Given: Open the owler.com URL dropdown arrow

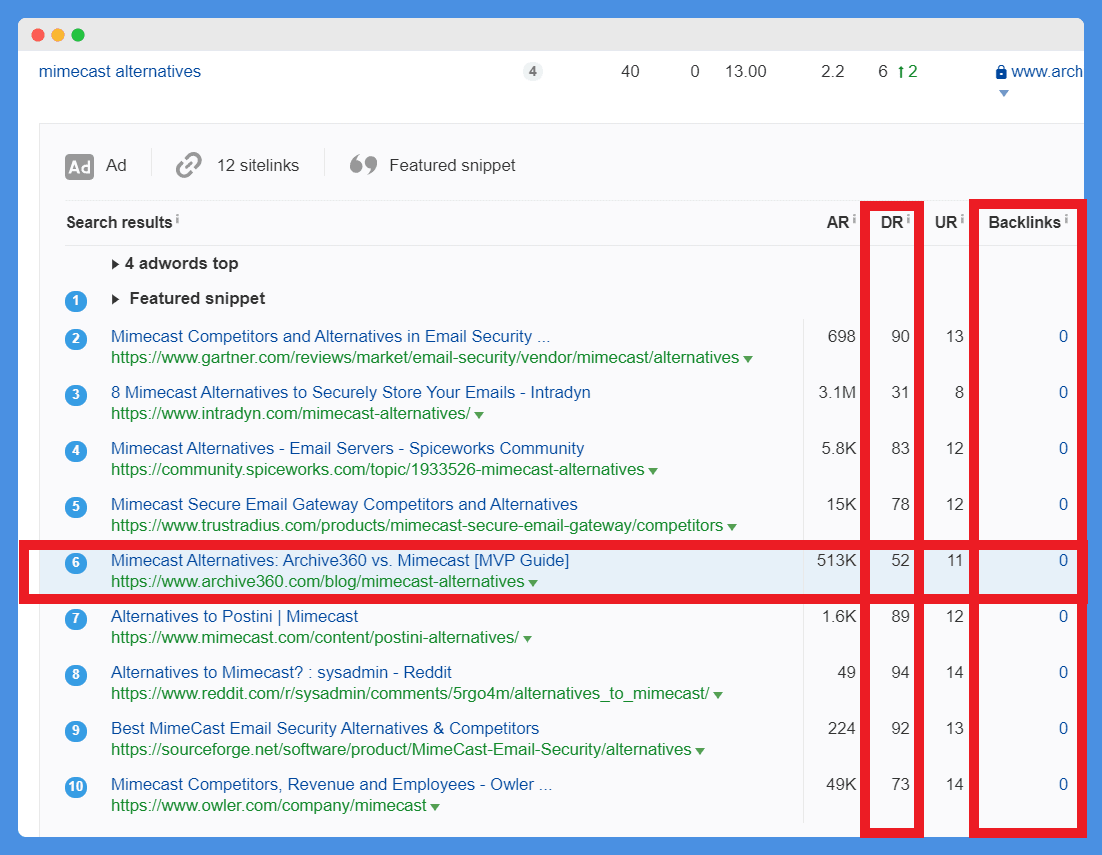Looking at the screenshot, I should [x=435, y=807].
